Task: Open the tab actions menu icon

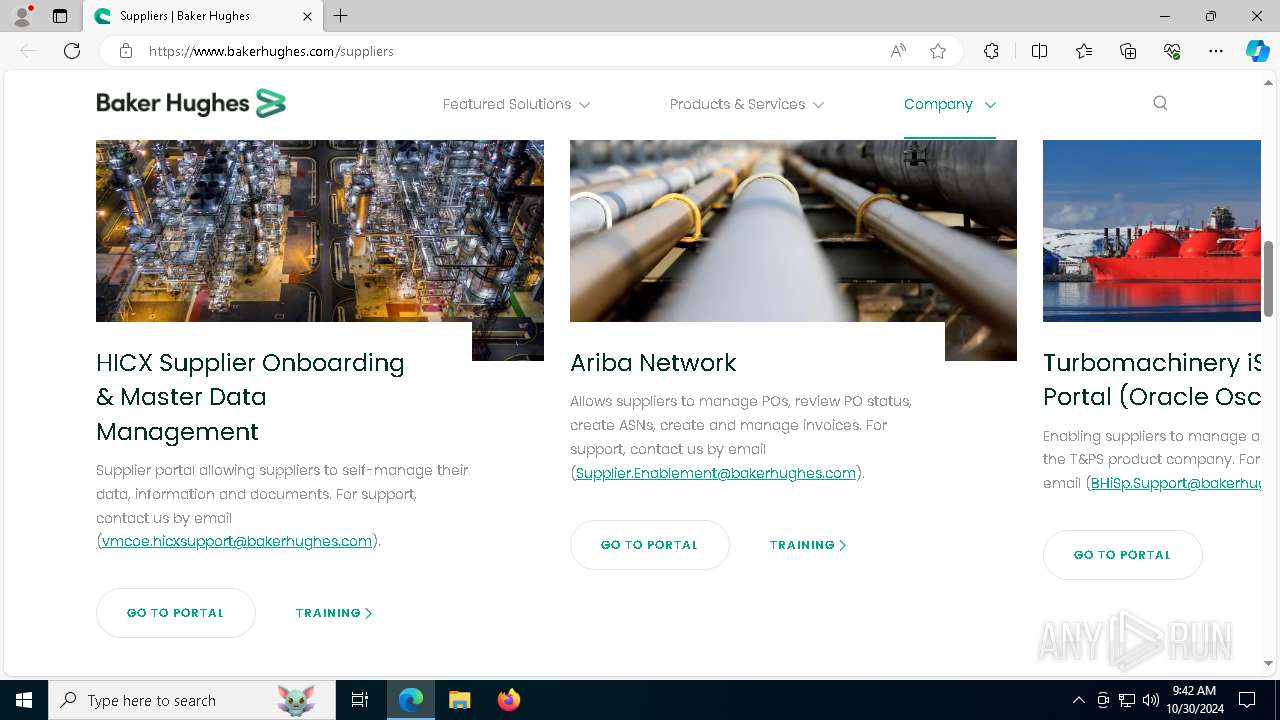Action: pos(60,16)
